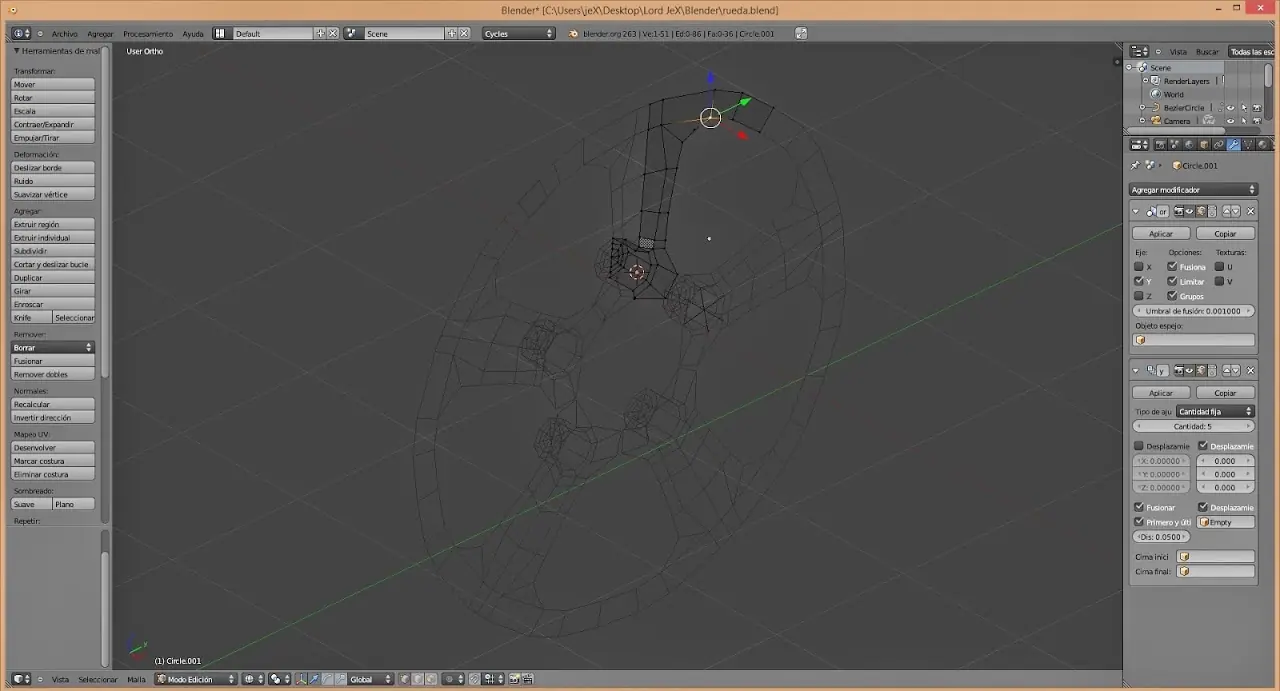Uncheck the Grupos option
The height and width of the screenshot is (691, 1280).
click(1172, 296)
